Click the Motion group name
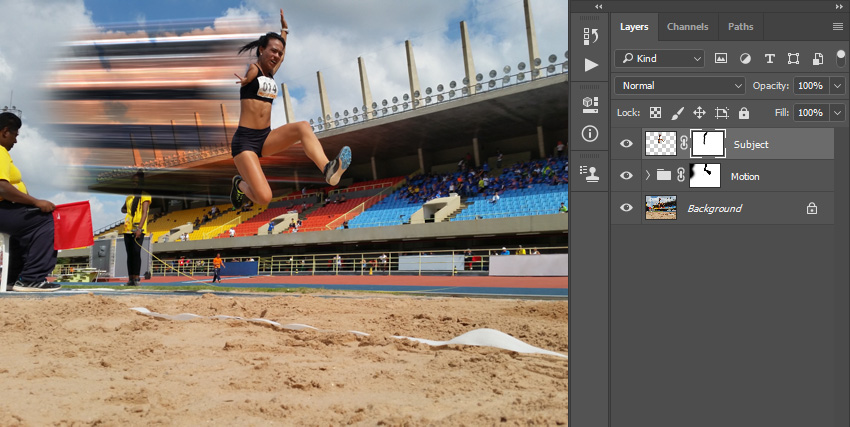The width and height of the screenshot is (850, 427). click(745, 176)
